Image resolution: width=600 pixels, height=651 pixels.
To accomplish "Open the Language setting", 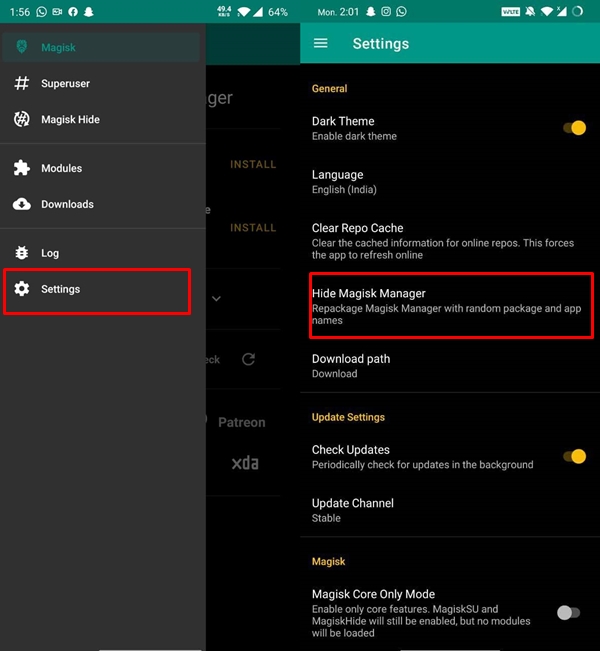I will [x=450, y=181].
